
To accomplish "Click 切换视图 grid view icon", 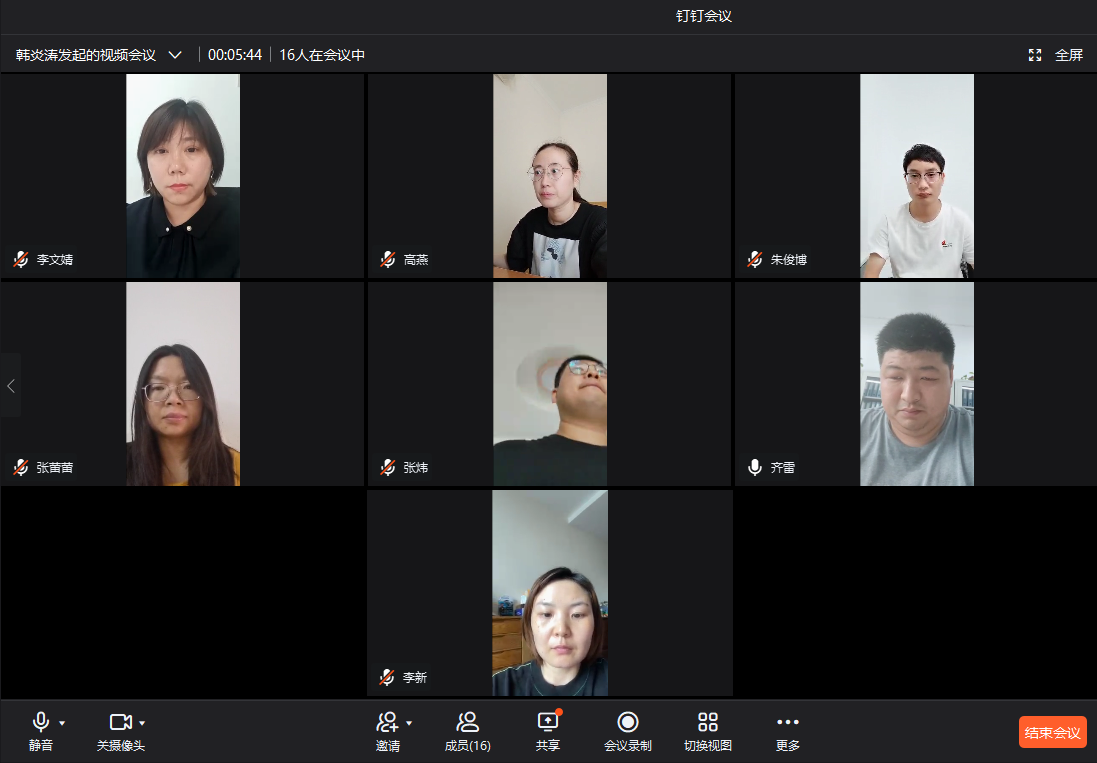I will 708,722.
